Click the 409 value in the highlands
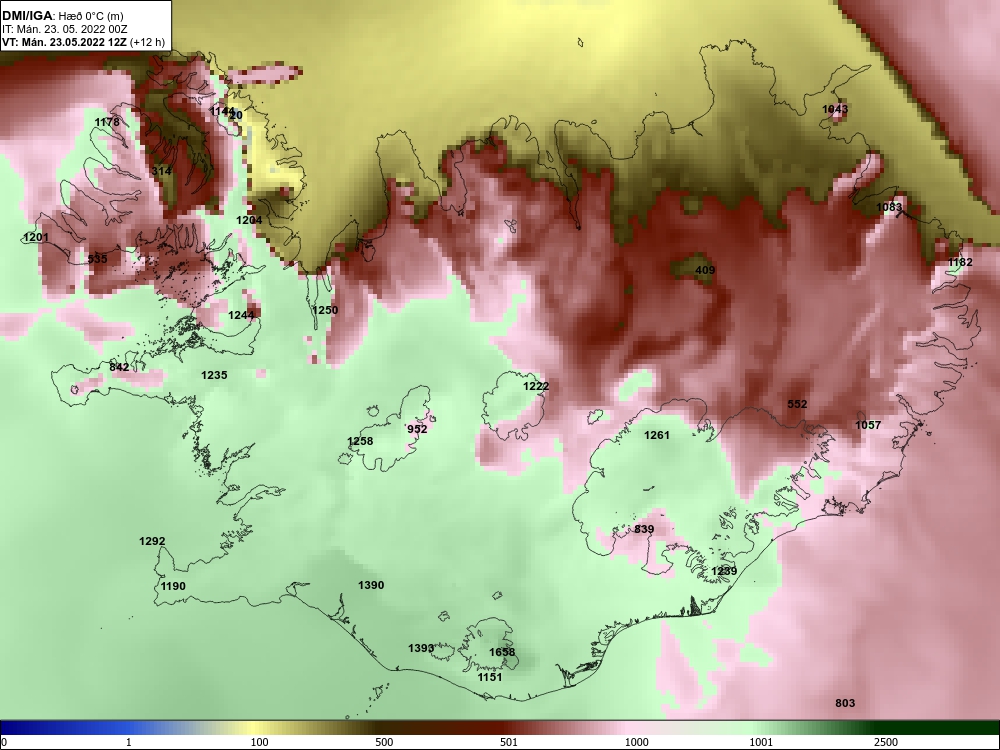The height and width of the screenshot is (750, 1000). 705,270
